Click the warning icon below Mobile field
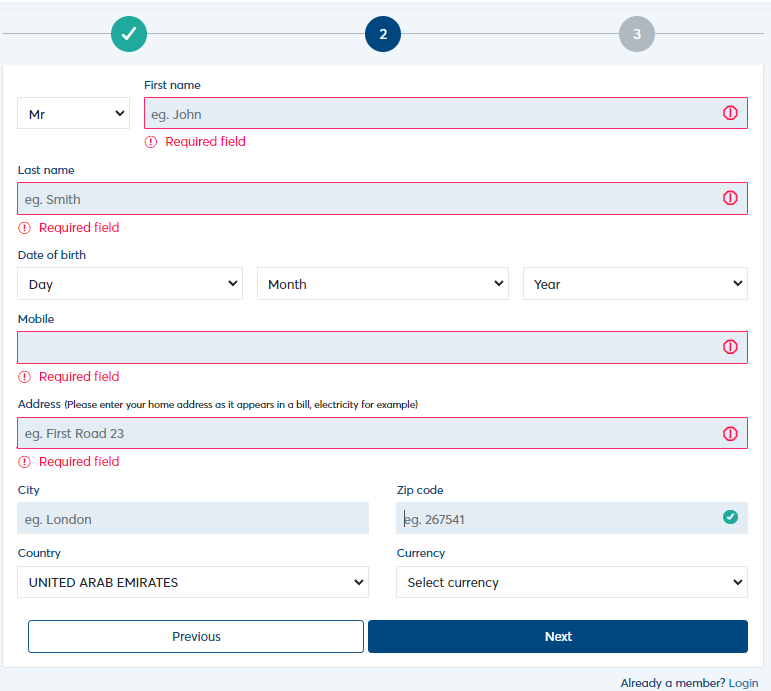 25,377
